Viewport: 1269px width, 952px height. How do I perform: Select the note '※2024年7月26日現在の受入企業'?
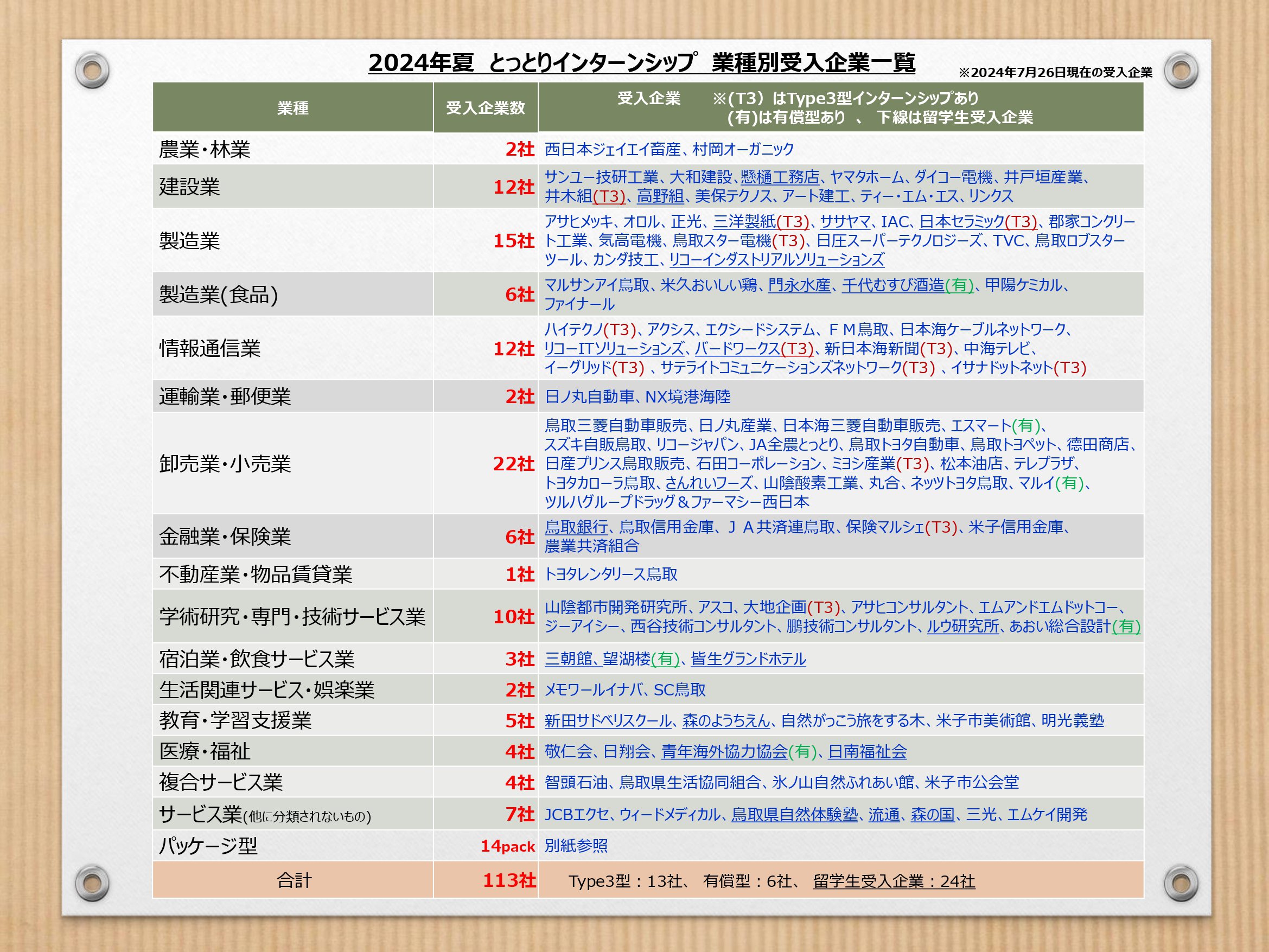point(1055,72)
